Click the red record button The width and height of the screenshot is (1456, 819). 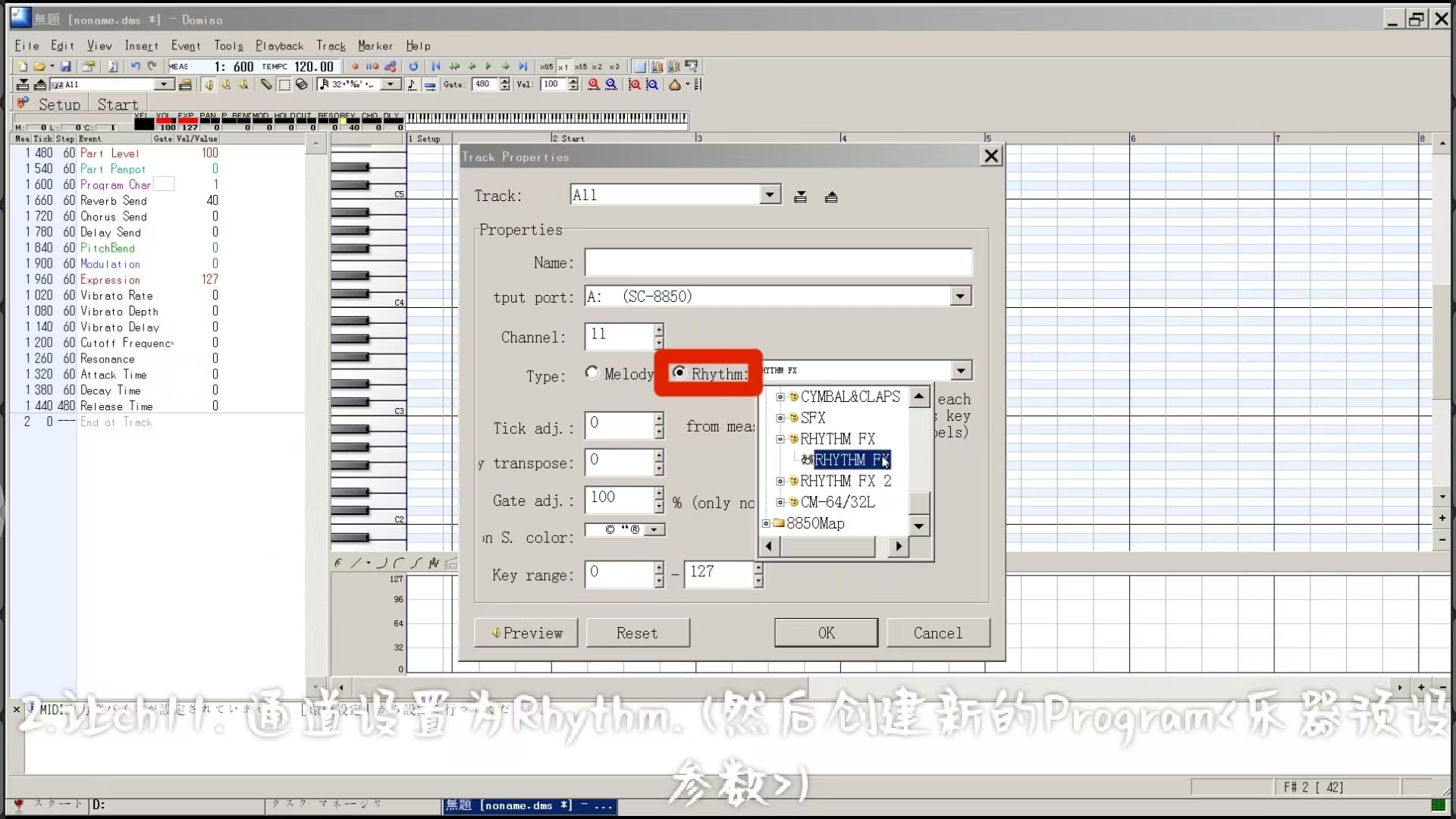click(x=355, y=67)
